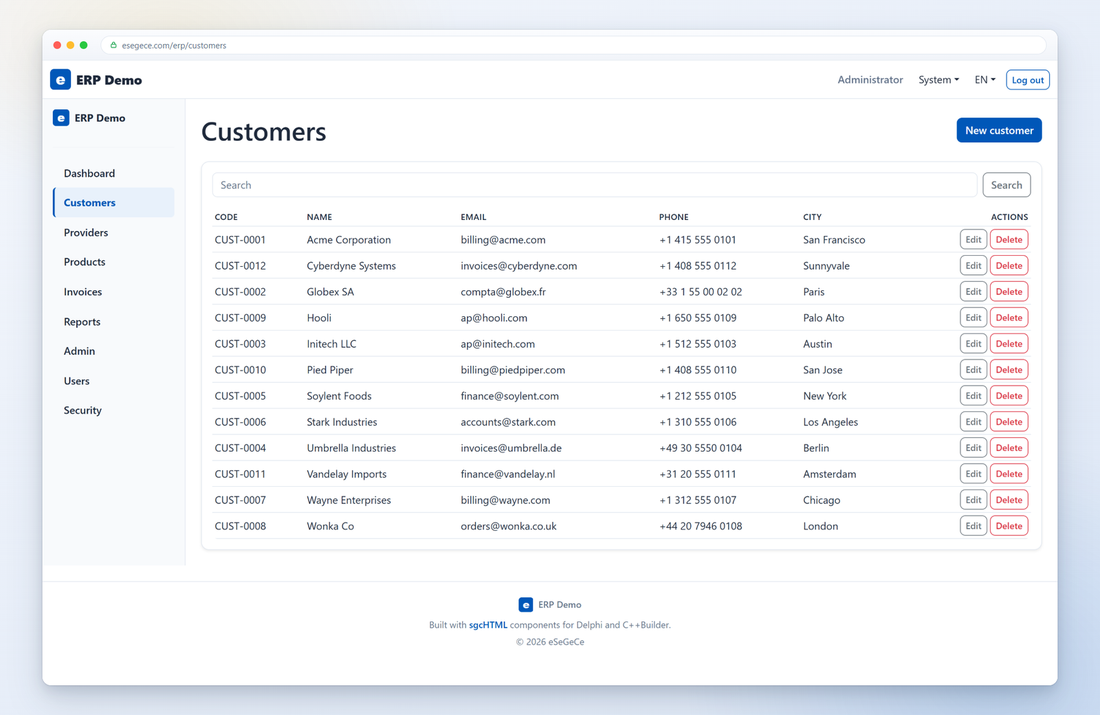Edit the Soylent Foods row
Image resolution: width=1100 pixels, height=715 pixels.
[x=973, y=395]
